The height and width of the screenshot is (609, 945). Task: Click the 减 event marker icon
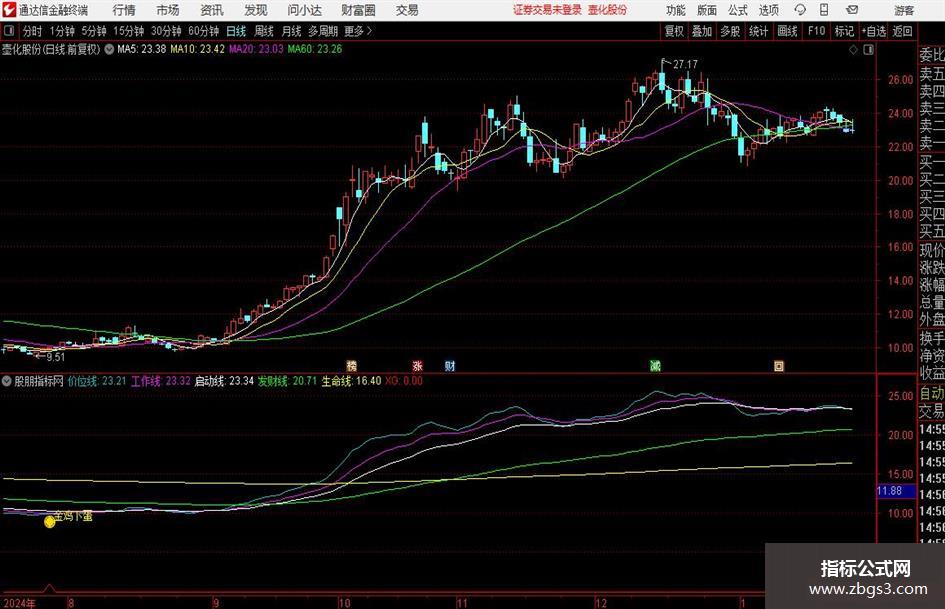655,365
